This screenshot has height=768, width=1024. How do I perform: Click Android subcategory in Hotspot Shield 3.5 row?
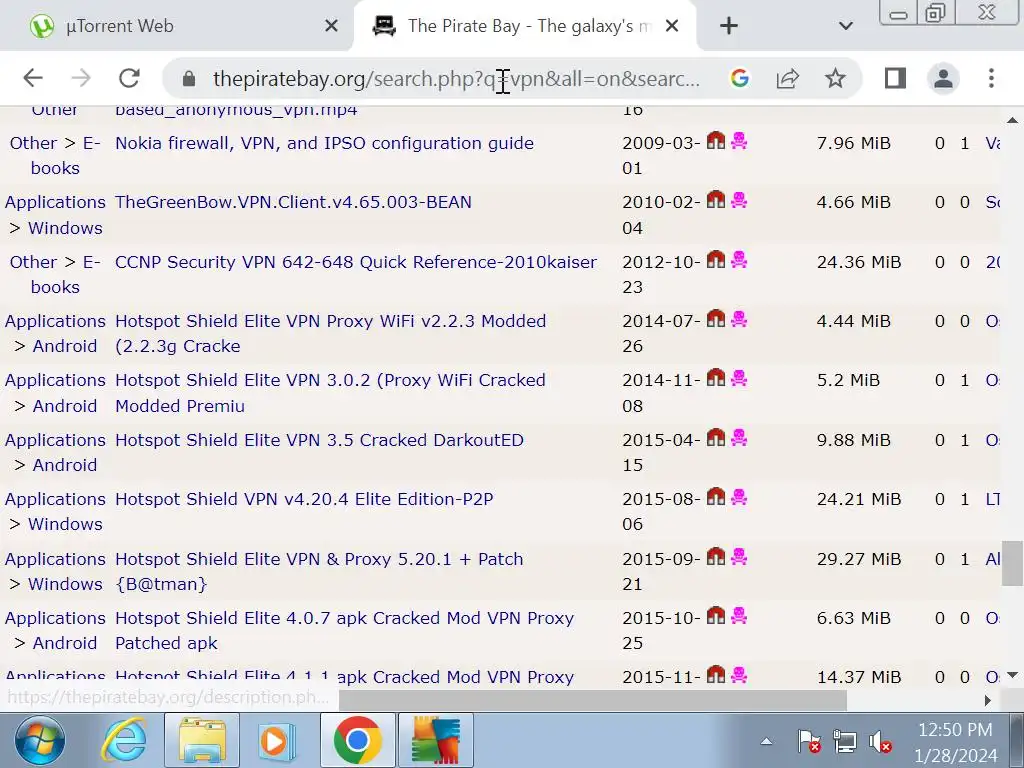click(65, 465)
